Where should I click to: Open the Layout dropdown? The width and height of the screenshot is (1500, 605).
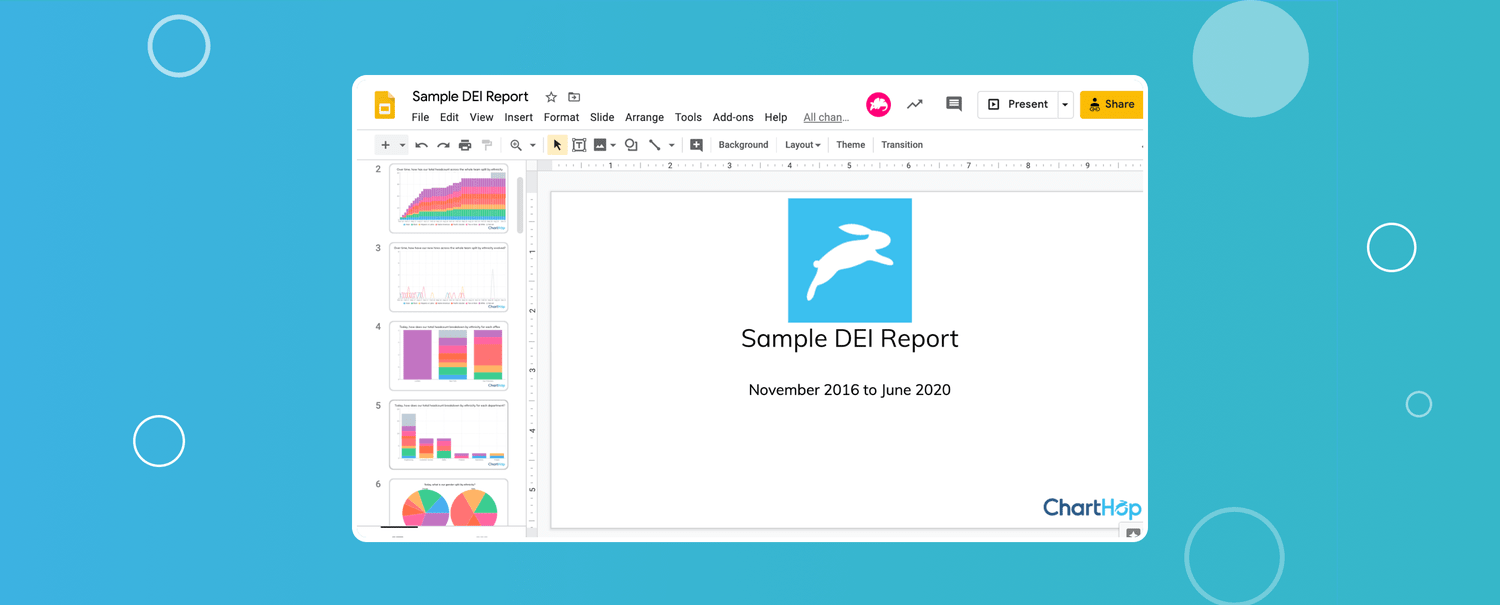tap(802, 145)
